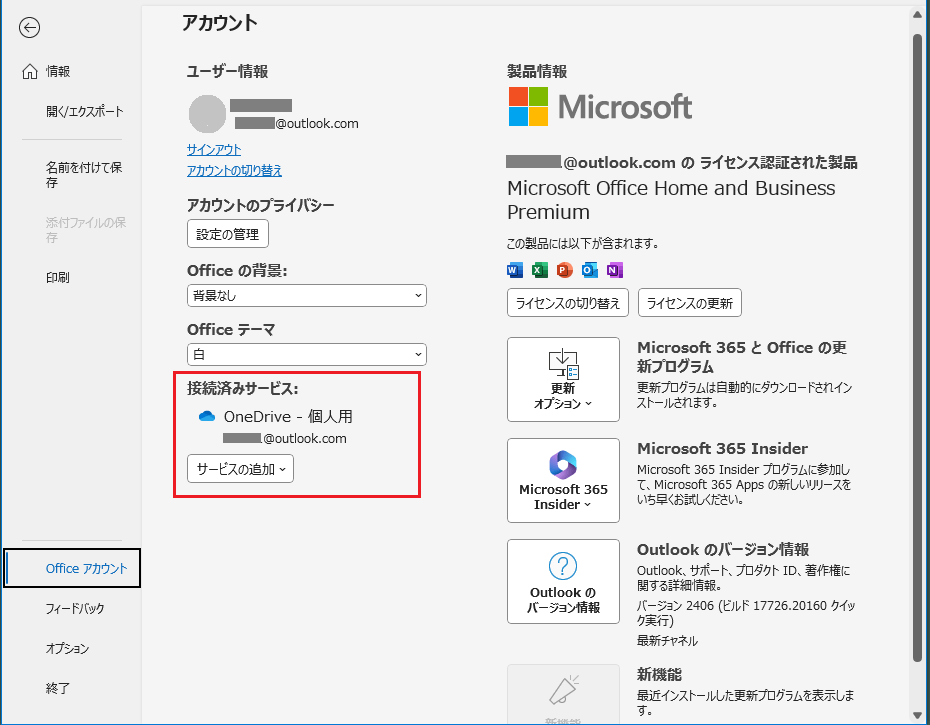Viewport: 930px width, 725px height.
Task: Click the Outlook app icon
Action: coord(590,271)
